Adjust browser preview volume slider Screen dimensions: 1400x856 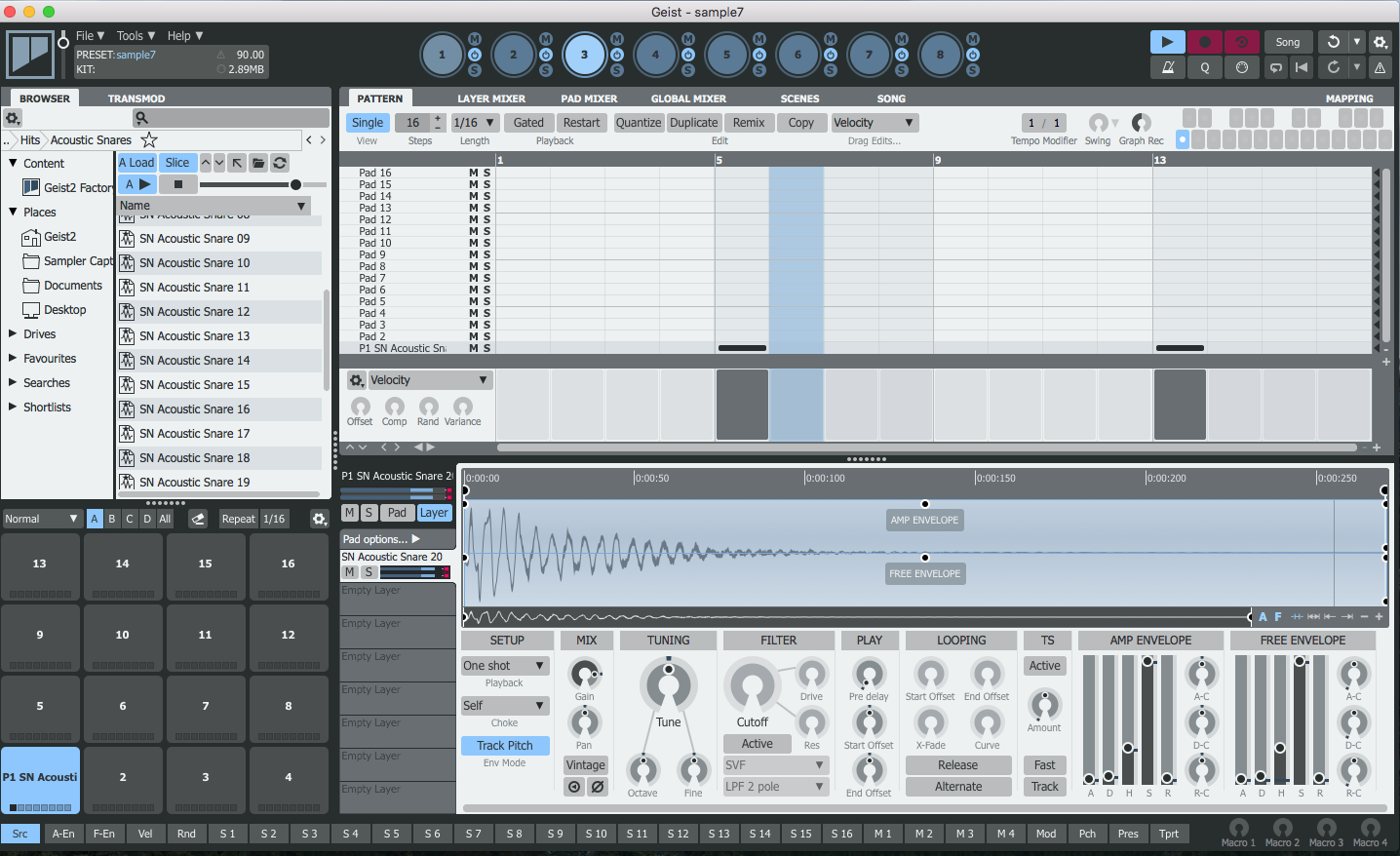tap(264, 184)
